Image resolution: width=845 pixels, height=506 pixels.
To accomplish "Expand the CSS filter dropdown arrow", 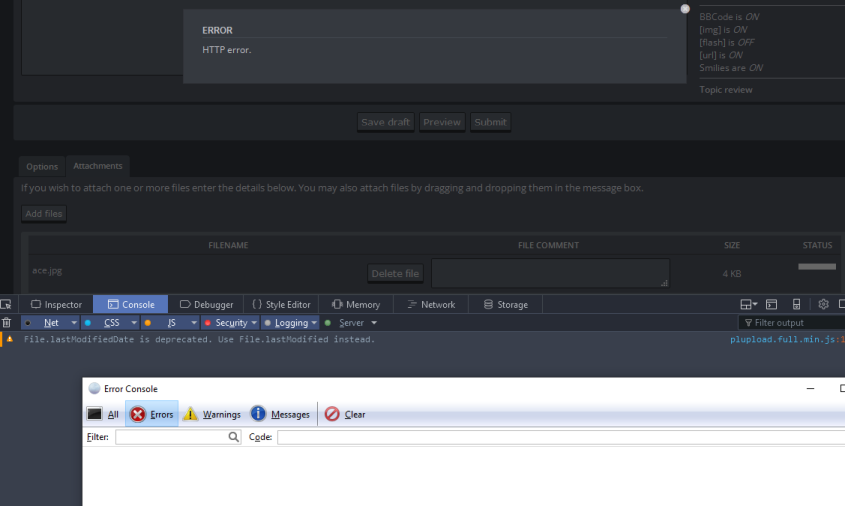I will (x=134, y=323).
